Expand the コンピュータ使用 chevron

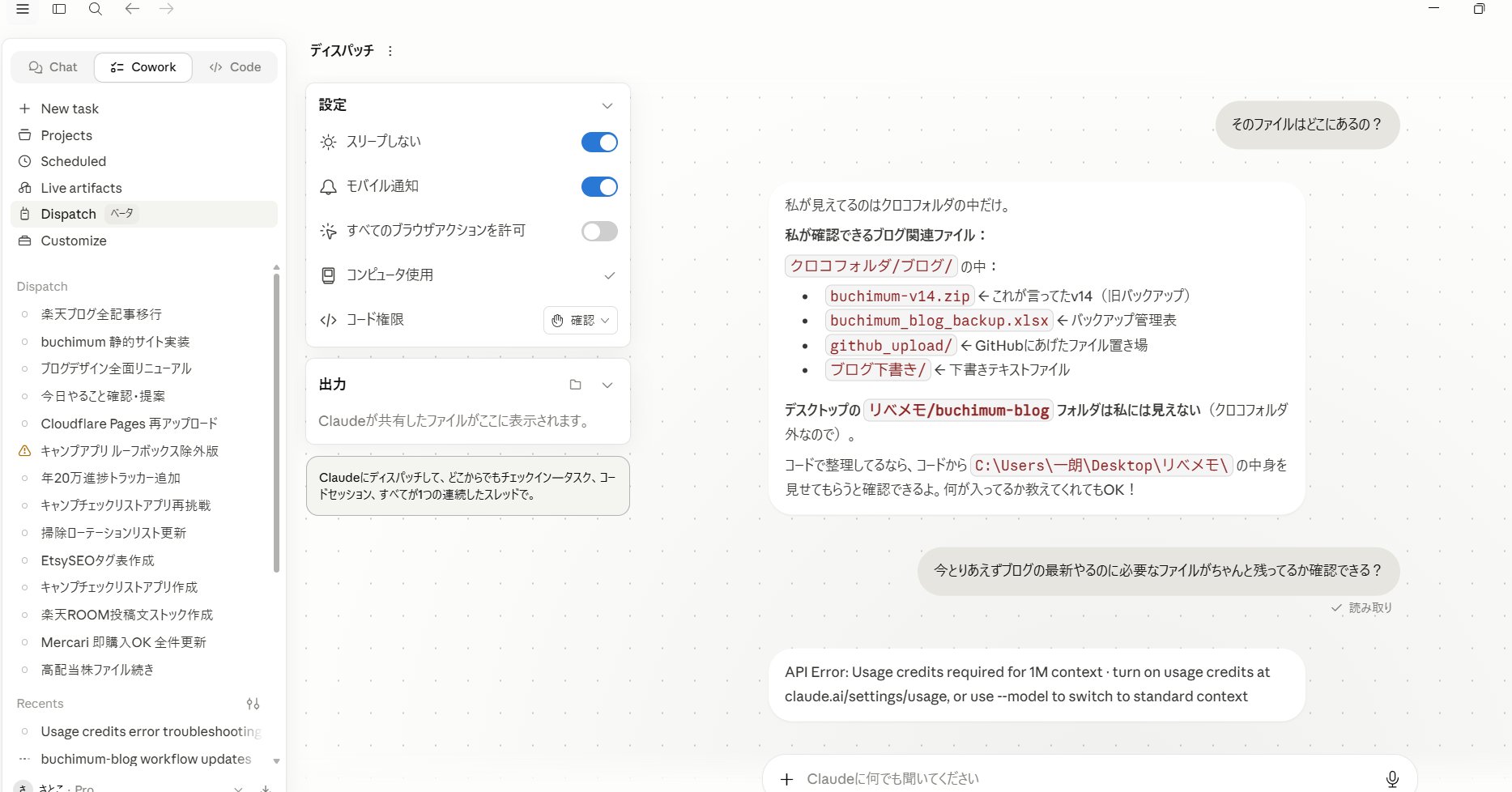(x=610, y=275)
